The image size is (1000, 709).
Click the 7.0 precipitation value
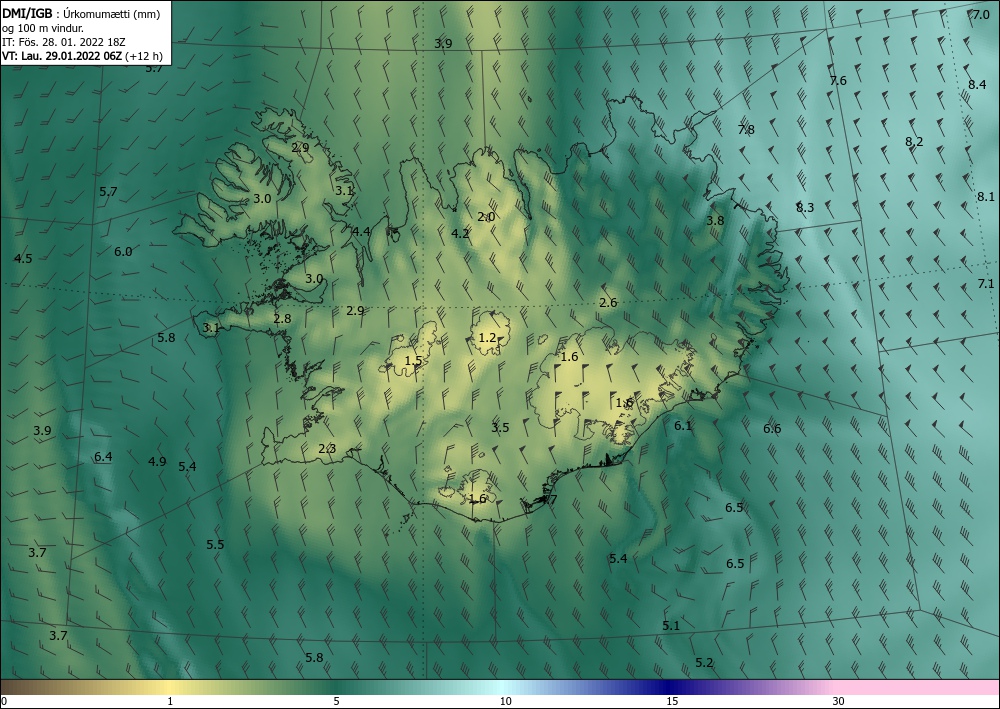click(x=980, y=15)
